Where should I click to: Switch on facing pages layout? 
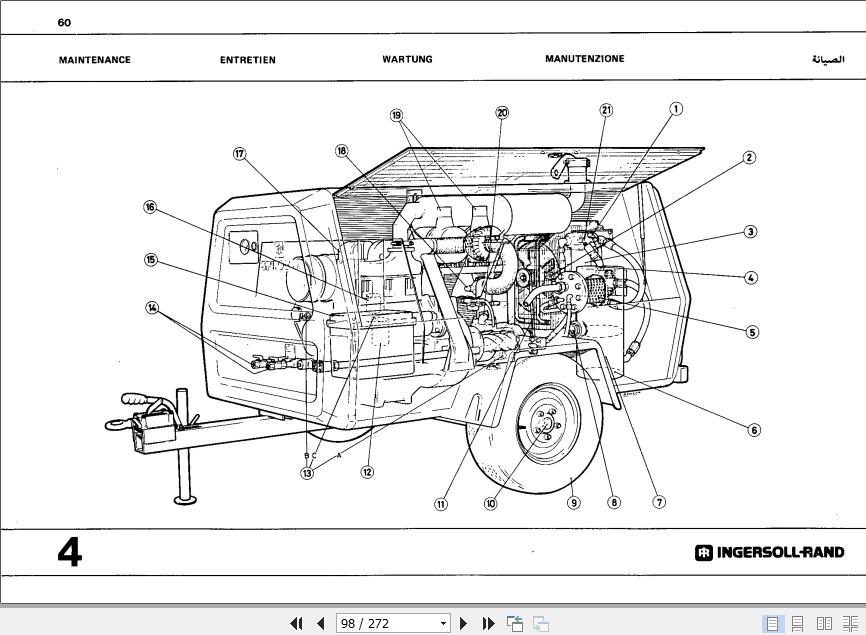[x=824, y=624]
